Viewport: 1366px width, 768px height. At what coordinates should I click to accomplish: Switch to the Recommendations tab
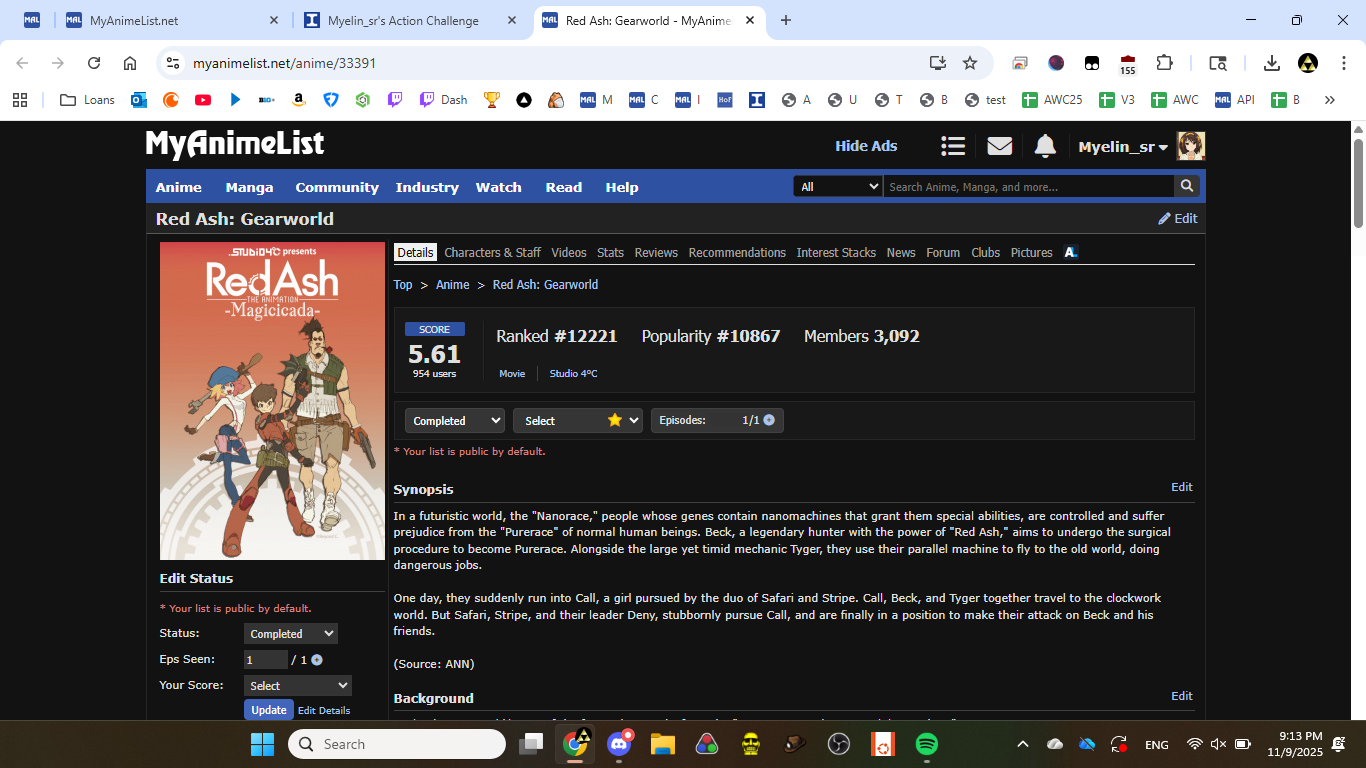[737, 252]
